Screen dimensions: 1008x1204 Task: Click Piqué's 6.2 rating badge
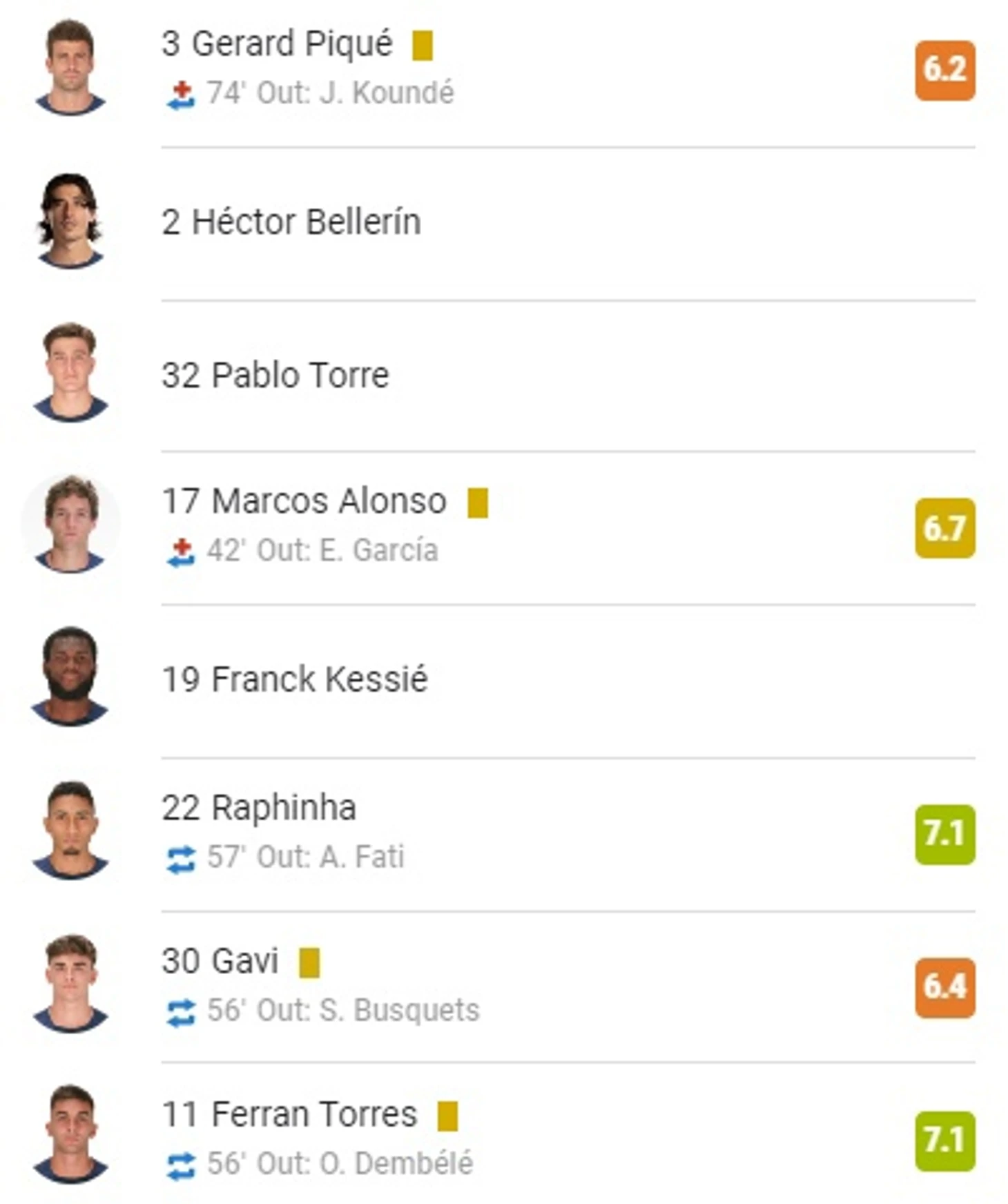click(x=945, y=70)
